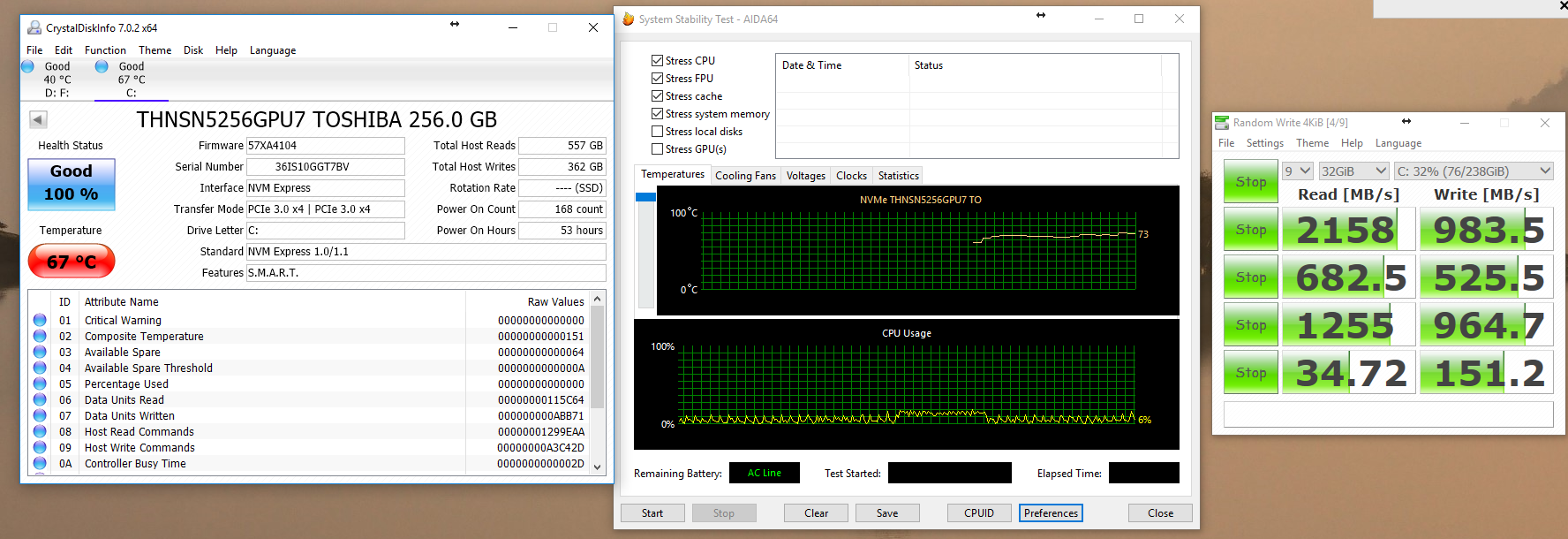Click status circle for Host Write Commands row
The image size is (1568, 539).
[x=40, y=447]
